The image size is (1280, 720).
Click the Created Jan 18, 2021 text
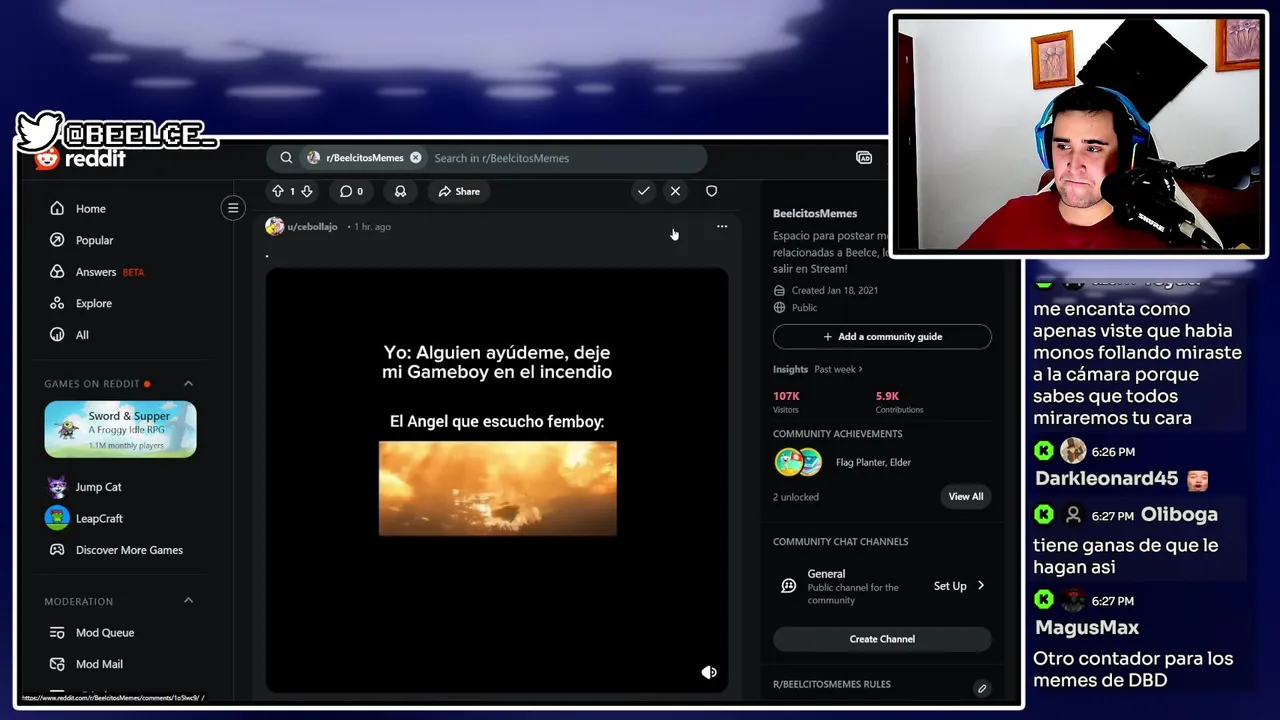coord(835,291)
